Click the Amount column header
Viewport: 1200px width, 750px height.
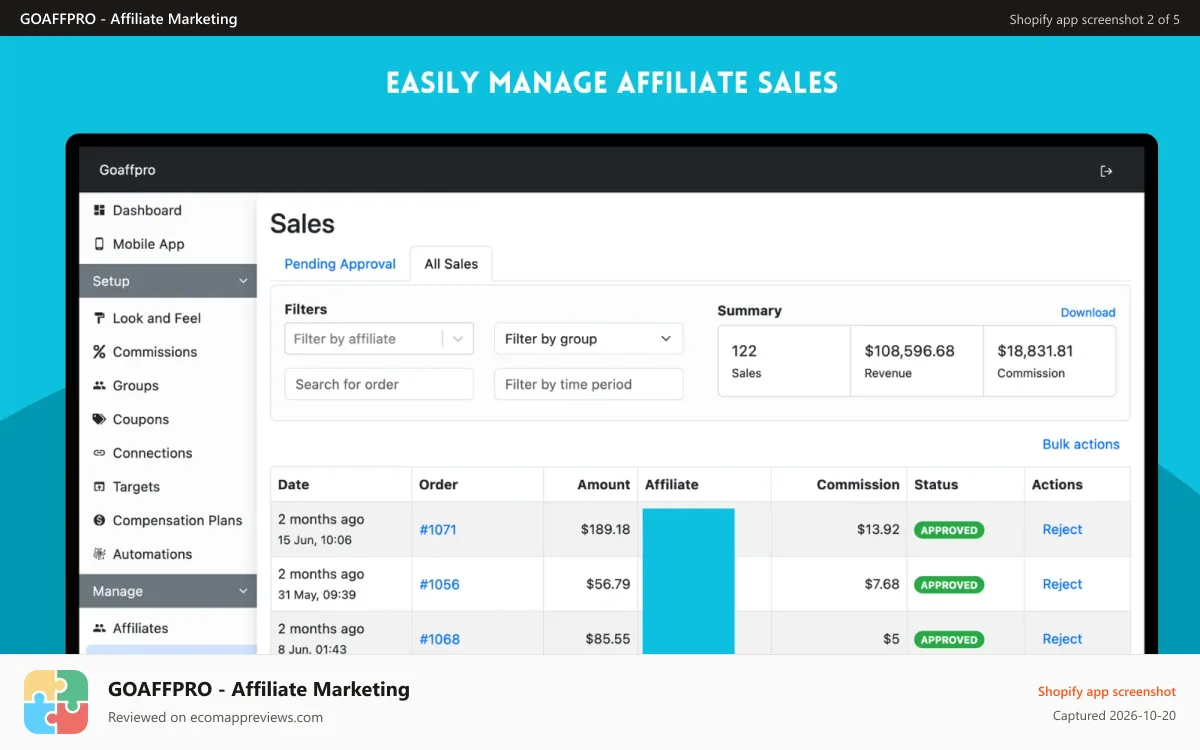coord(603,484)
